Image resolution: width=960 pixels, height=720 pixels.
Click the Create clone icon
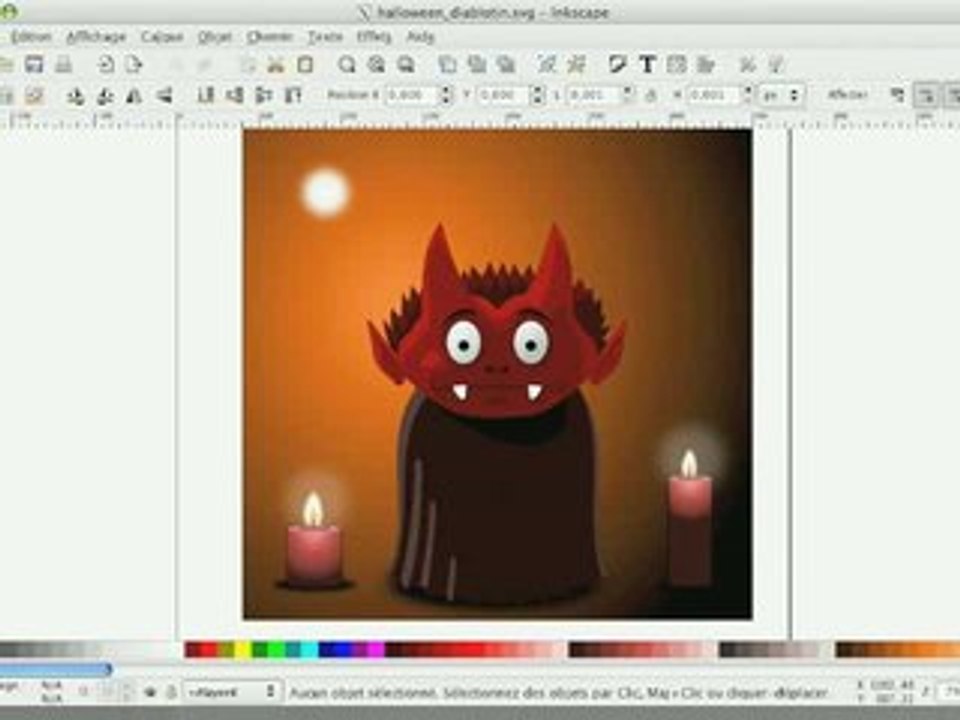(476, 64)
